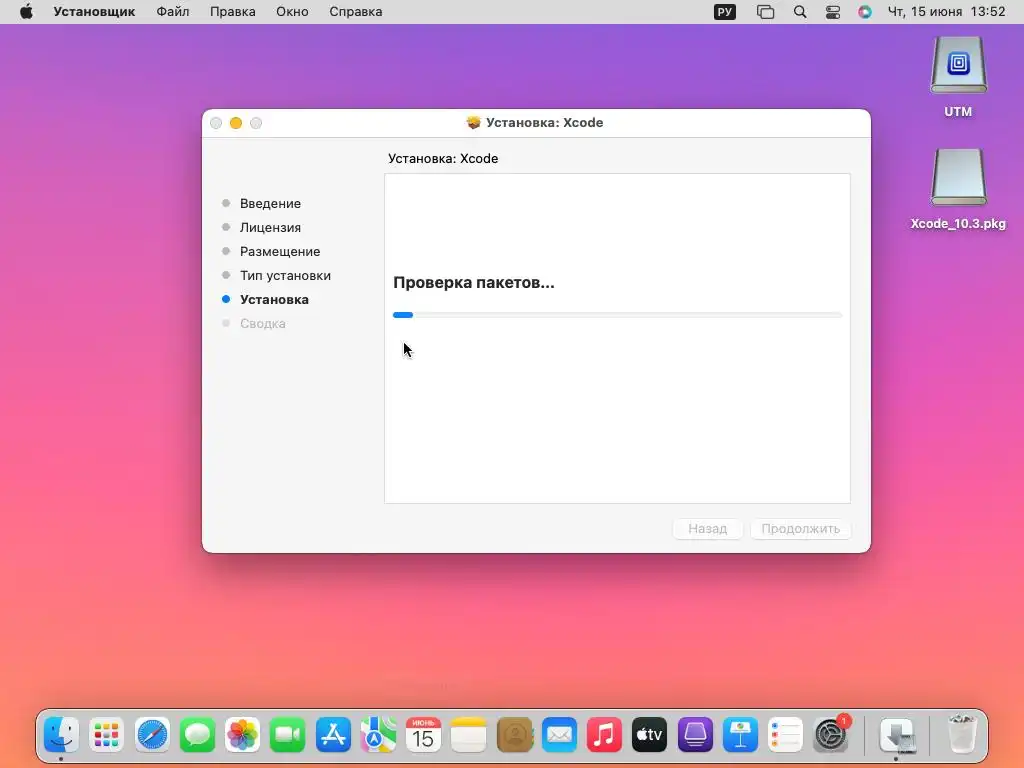Viewport: 1024px width, 768px height.
Task: Open Apple TV from the Dock
Action: 649,735
